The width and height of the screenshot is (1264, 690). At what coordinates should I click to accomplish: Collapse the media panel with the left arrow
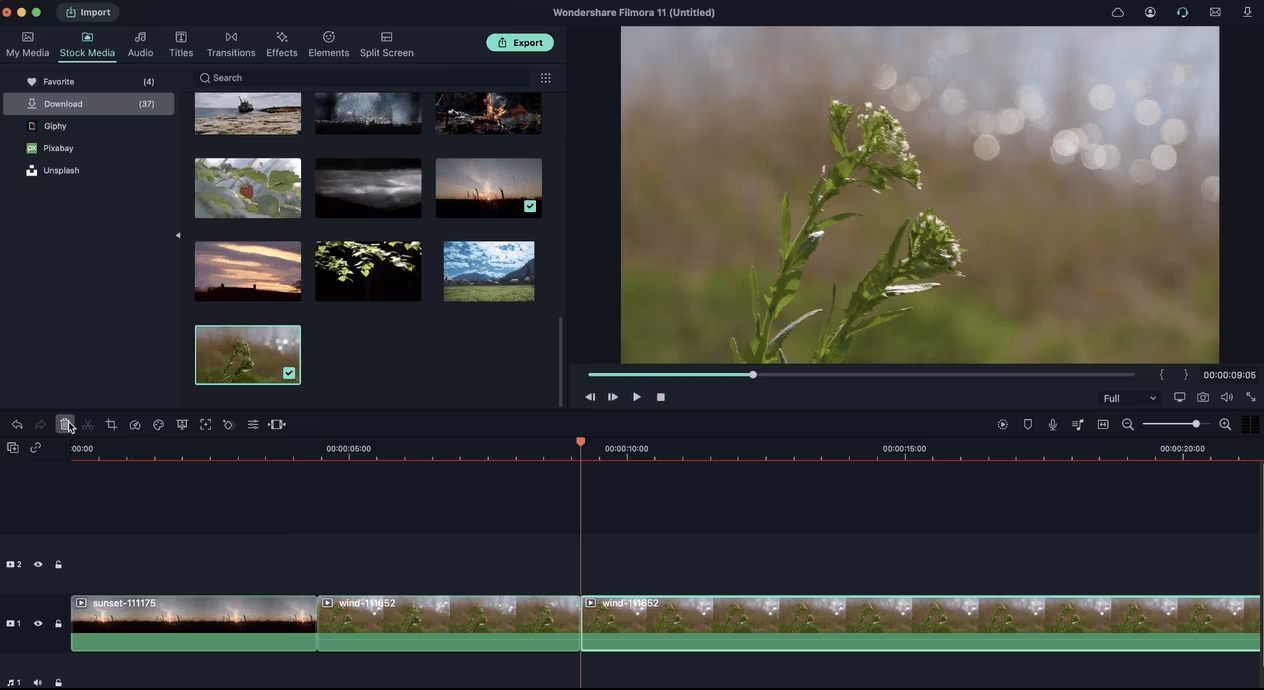[178, 236]
